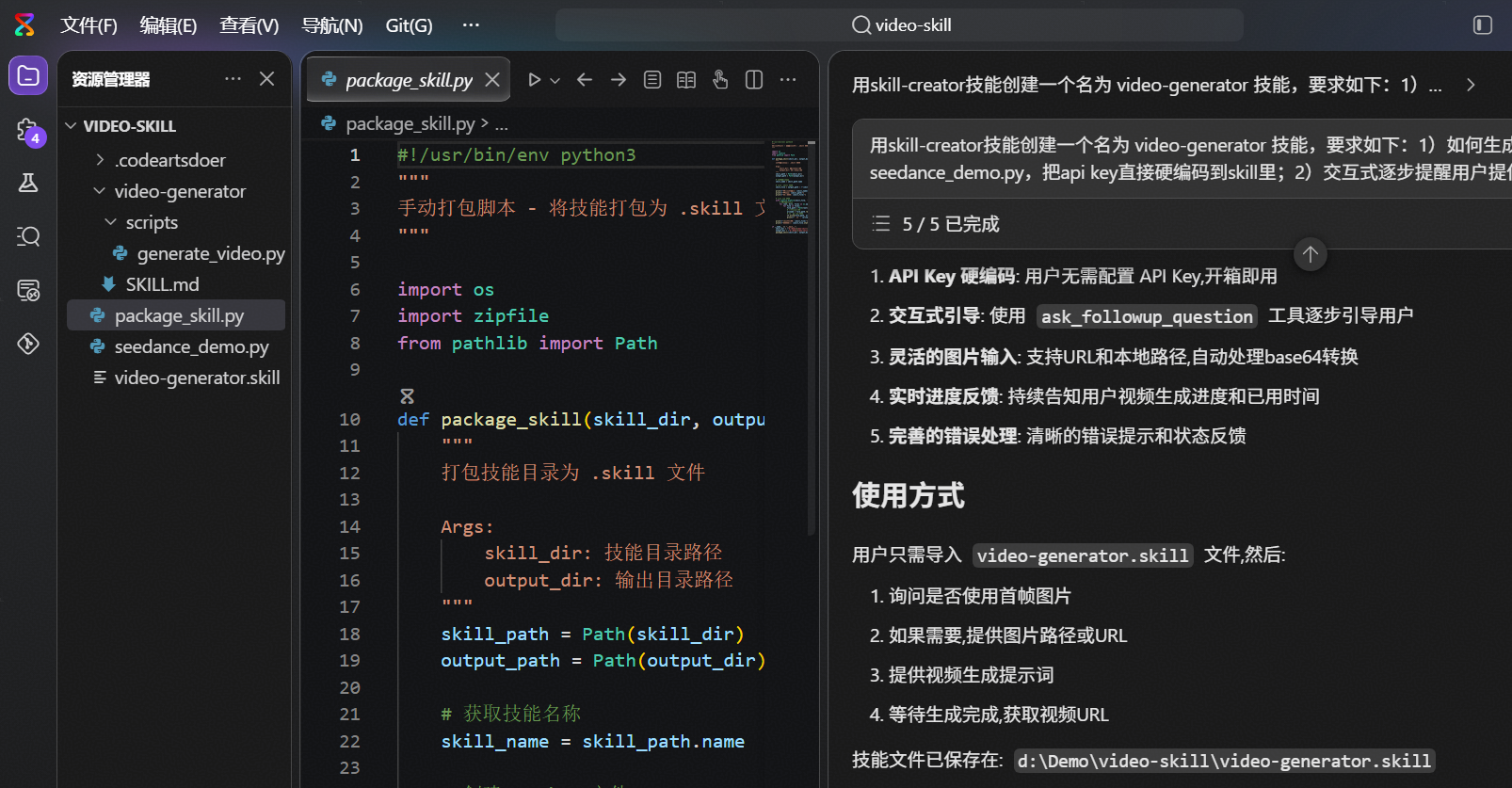Open the extensions view with badge 4
The image size is (1512, 788).
[x=28, y=131]
